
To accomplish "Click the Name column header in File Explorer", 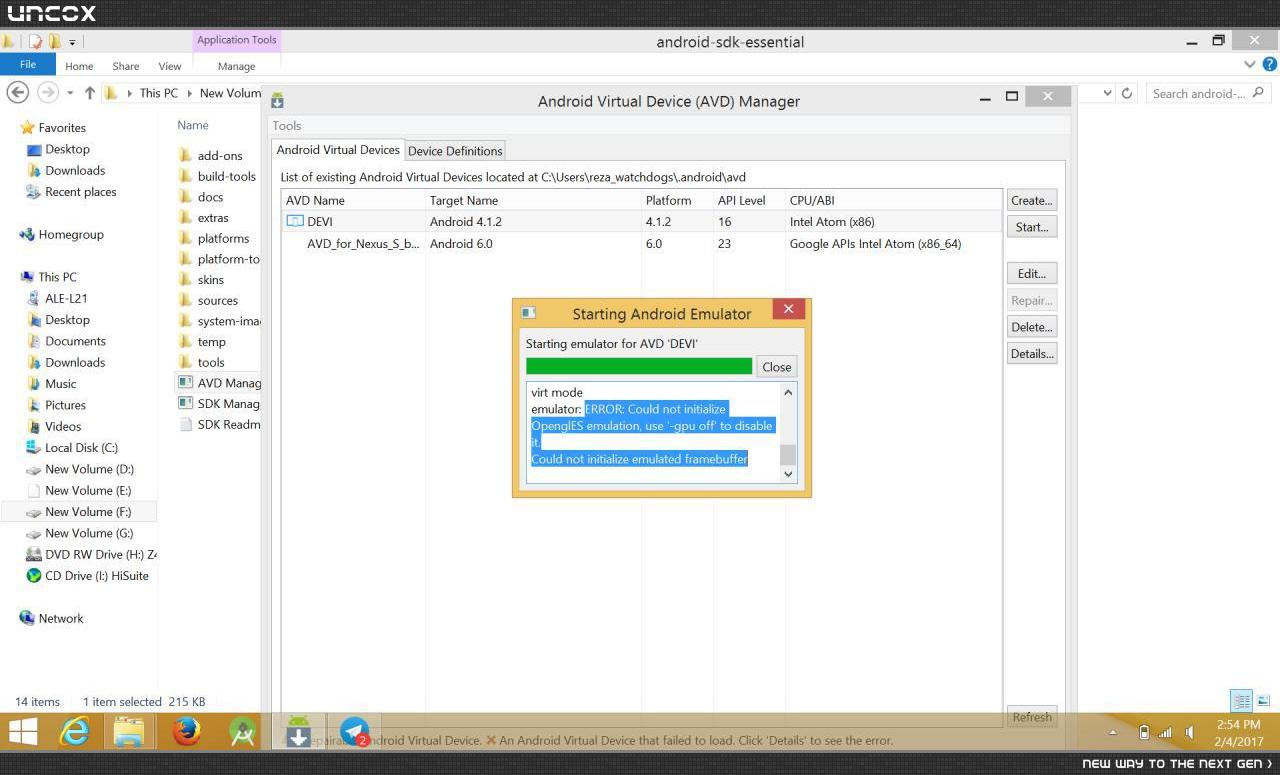I will 193,125.
